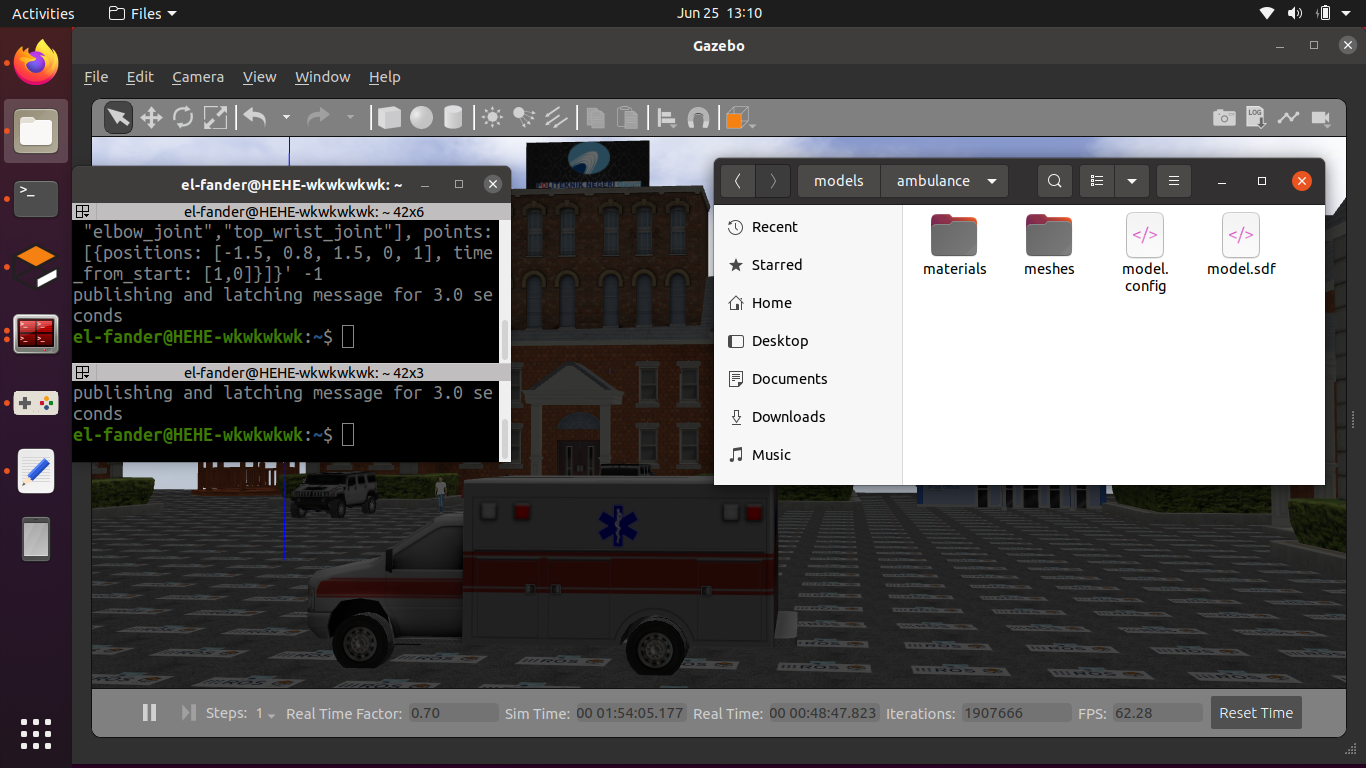This screenshot has height=768, width=1366.
Task: Select the Translate mode tool
Action: [151, 117]
